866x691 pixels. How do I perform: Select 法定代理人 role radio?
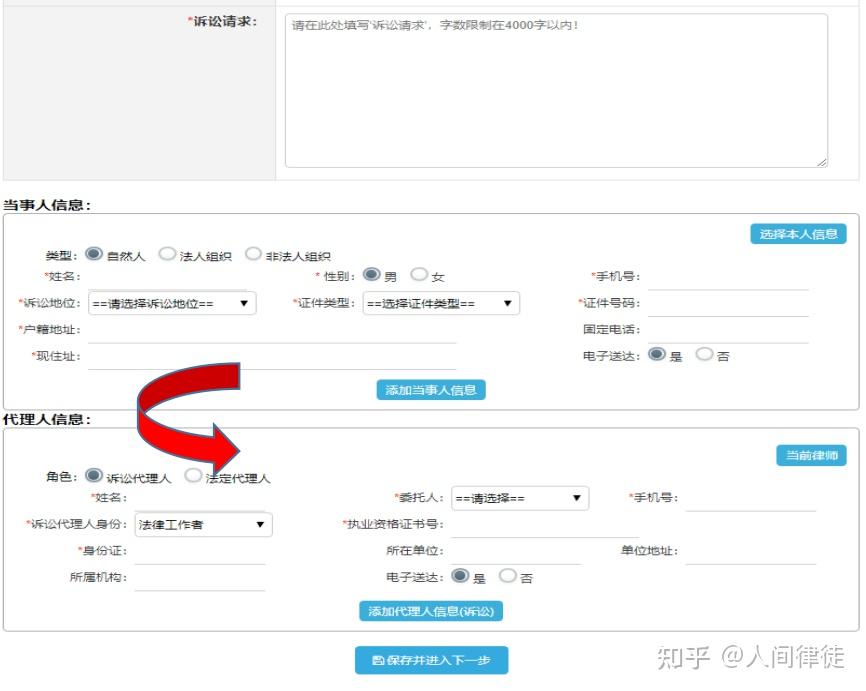193,476
